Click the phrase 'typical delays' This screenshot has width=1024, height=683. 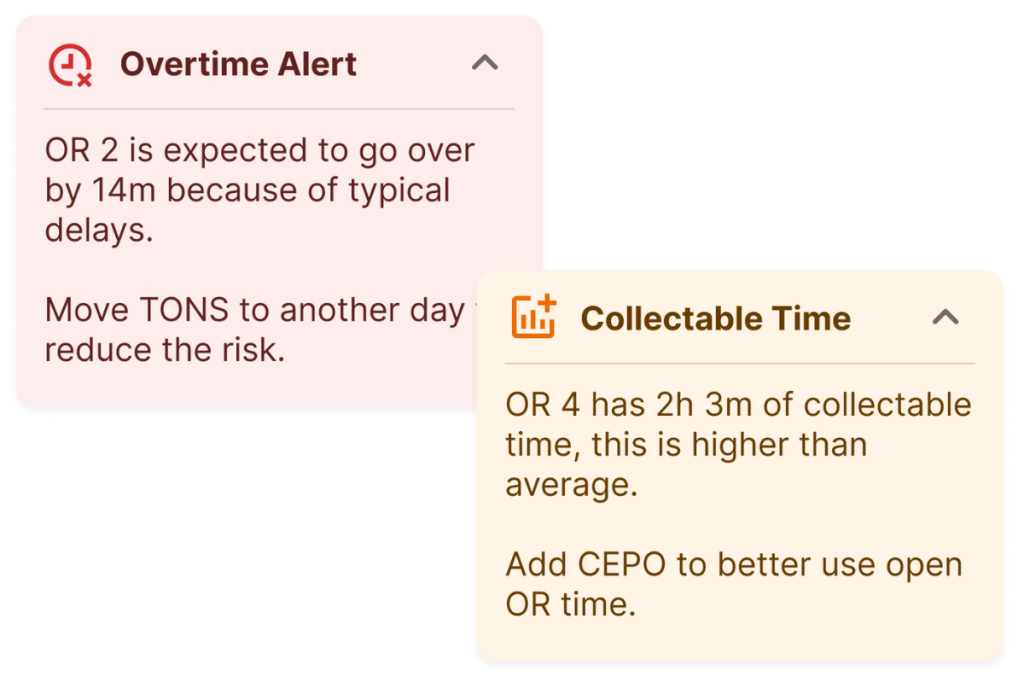[248, 210]
